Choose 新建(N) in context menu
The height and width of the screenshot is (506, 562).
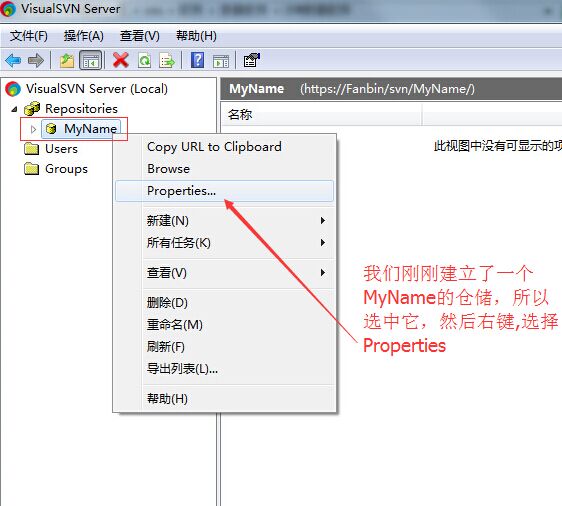point(224,220)
